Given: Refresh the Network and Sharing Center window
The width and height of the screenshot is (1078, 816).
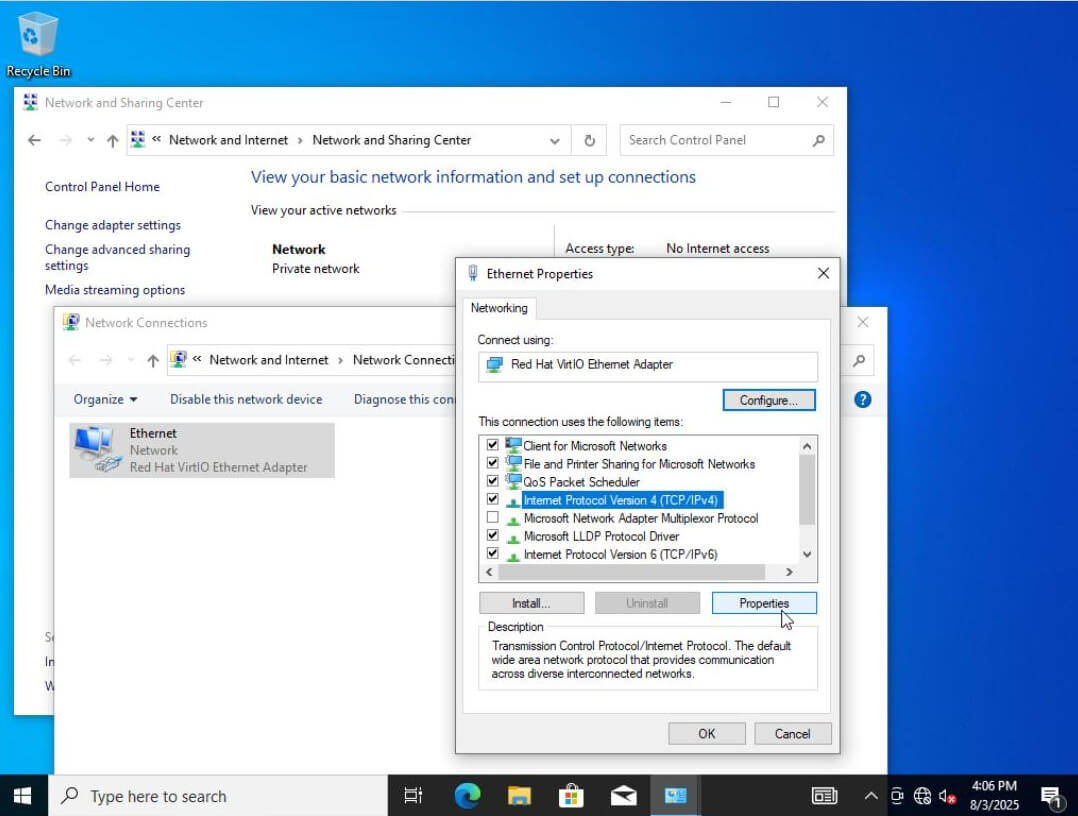Looking at the screenshot, I should coord(589,140).
